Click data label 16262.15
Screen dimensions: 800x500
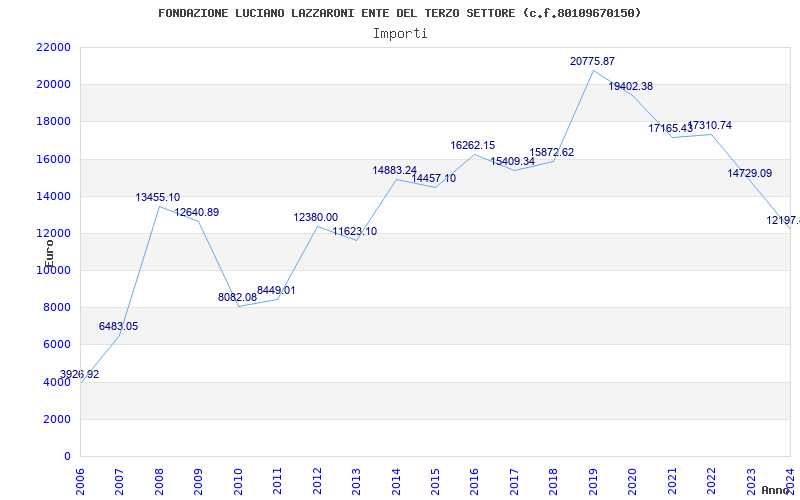click(x=472, y=145)
